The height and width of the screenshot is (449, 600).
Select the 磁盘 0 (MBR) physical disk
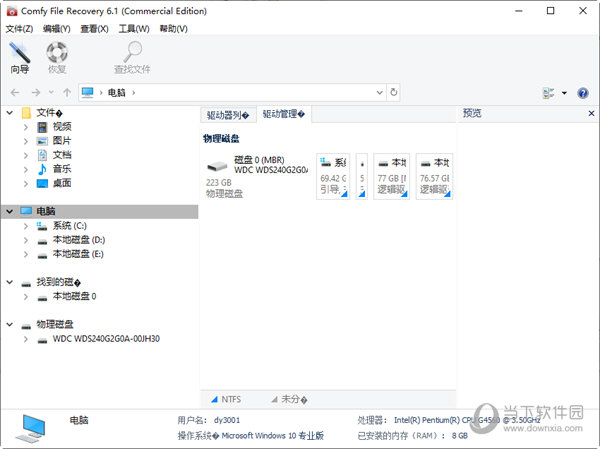click(x=256, y=176)
